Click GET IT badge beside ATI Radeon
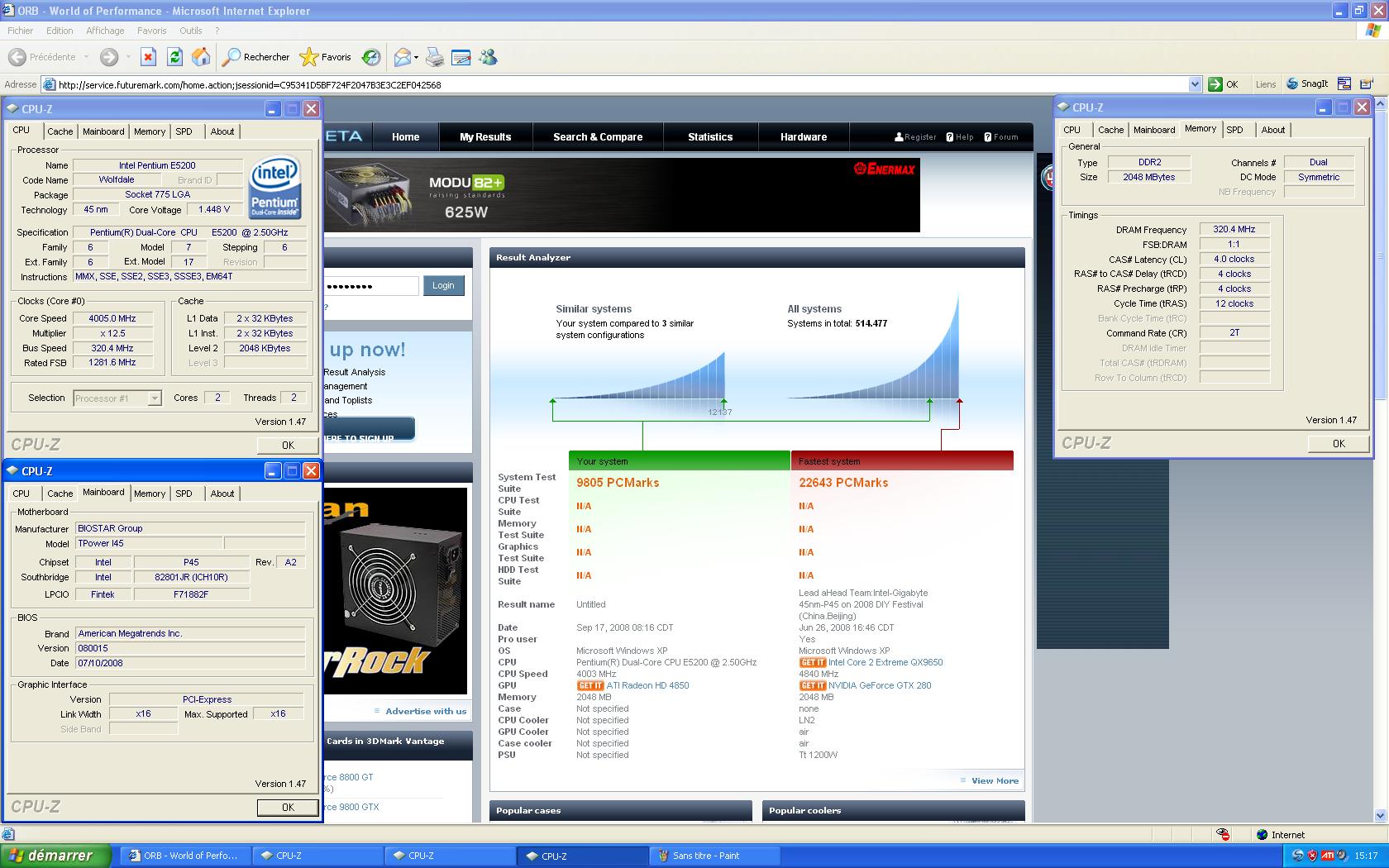The image size is (1389, 868). click(590, 685)
